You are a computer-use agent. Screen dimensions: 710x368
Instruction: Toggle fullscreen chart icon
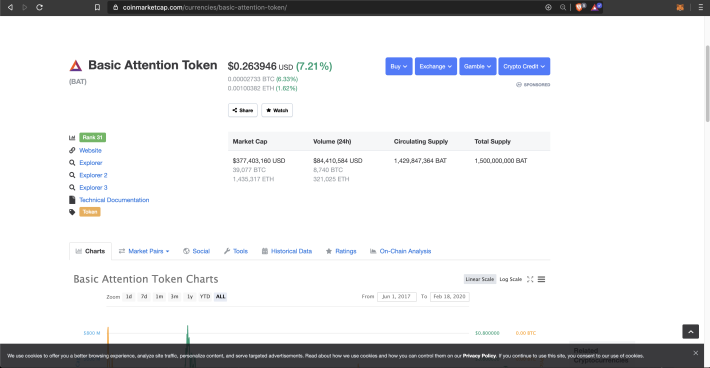pyautogui.click(x=530, y=279)
